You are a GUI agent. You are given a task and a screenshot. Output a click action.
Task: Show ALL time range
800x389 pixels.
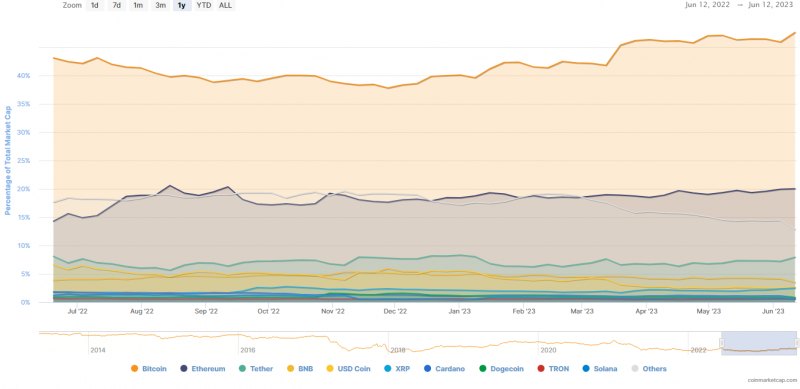coord(225,6)
